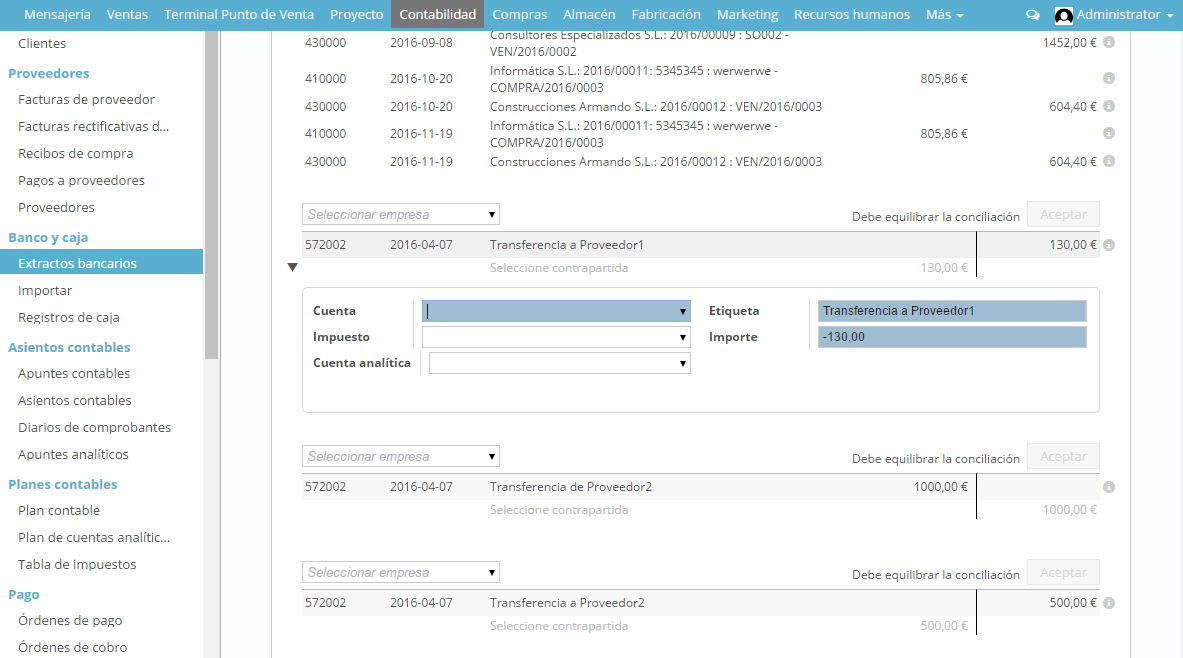The width and height of the screenshot is (1183, 658).
Task: Click info icon on Transferencia a Proveedor1 row
Action: coord(1109,245)
